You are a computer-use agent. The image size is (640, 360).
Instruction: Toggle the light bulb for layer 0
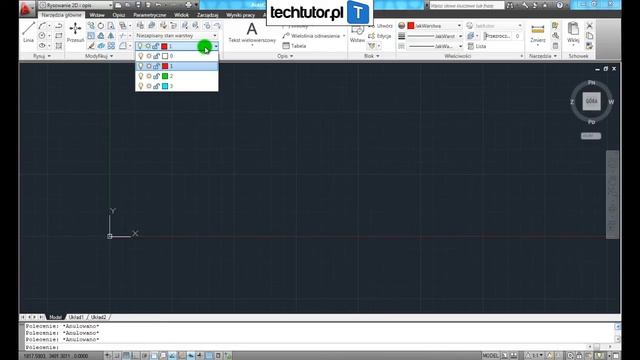[141, 56]
